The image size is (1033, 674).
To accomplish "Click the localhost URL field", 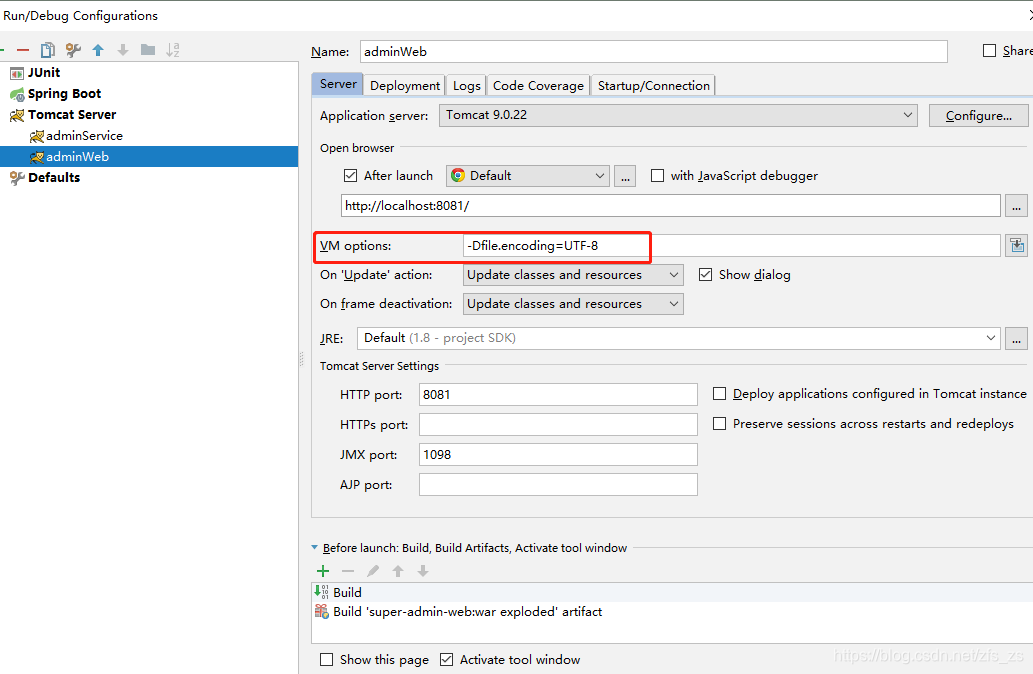I will (671, 206).
